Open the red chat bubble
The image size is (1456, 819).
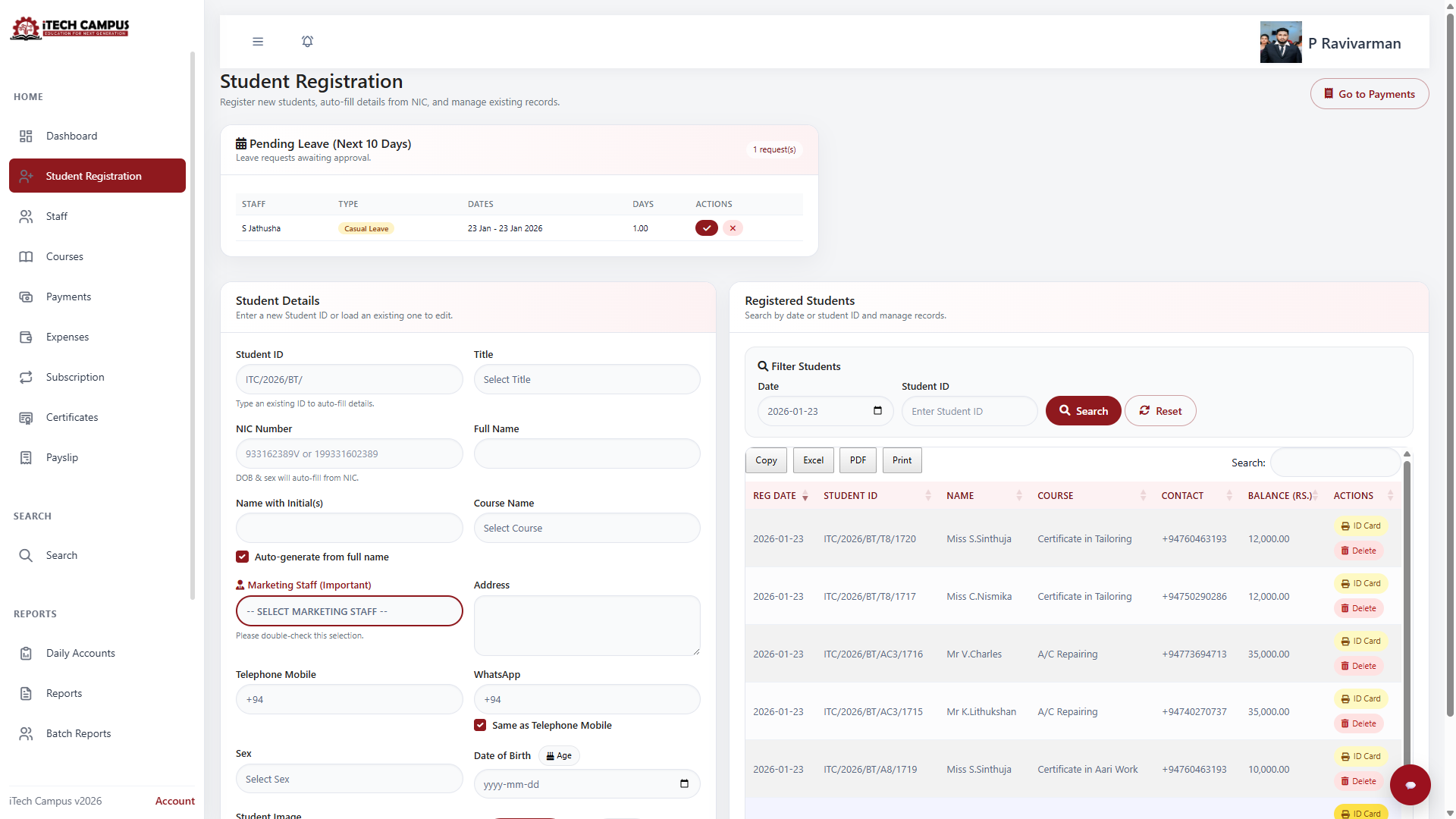1410,785
